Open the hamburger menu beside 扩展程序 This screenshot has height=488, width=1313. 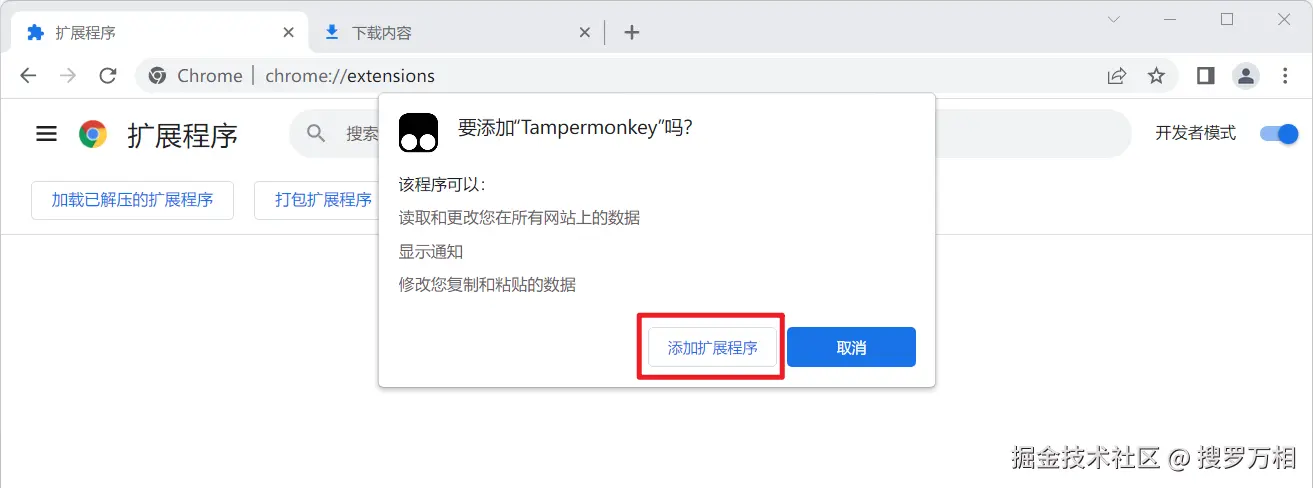[x=46, y=134]
